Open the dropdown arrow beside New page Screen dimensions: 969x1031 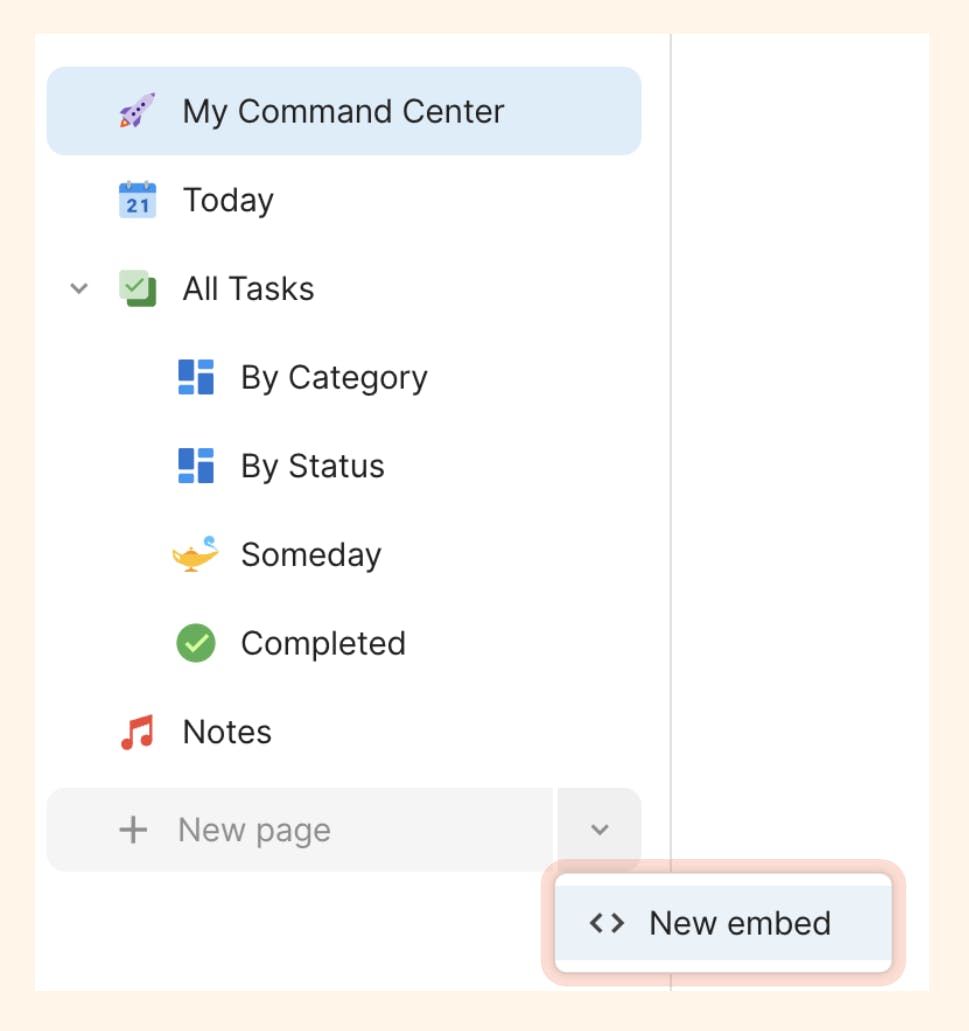click(600, 830)
